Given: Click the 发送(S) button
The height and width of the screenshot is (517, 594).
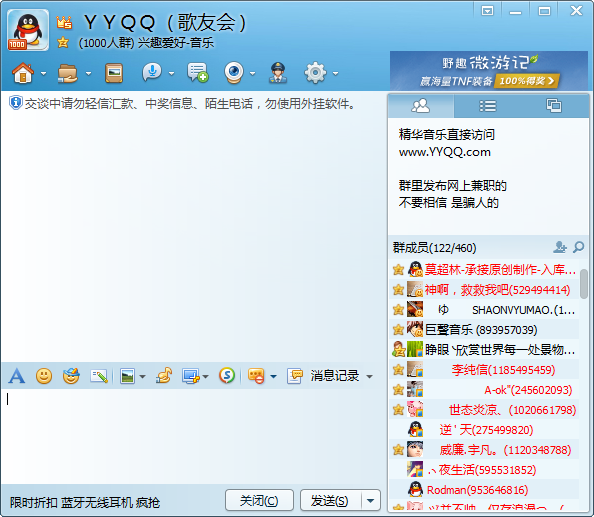Looking at the screenshot, I should point(330,501).
